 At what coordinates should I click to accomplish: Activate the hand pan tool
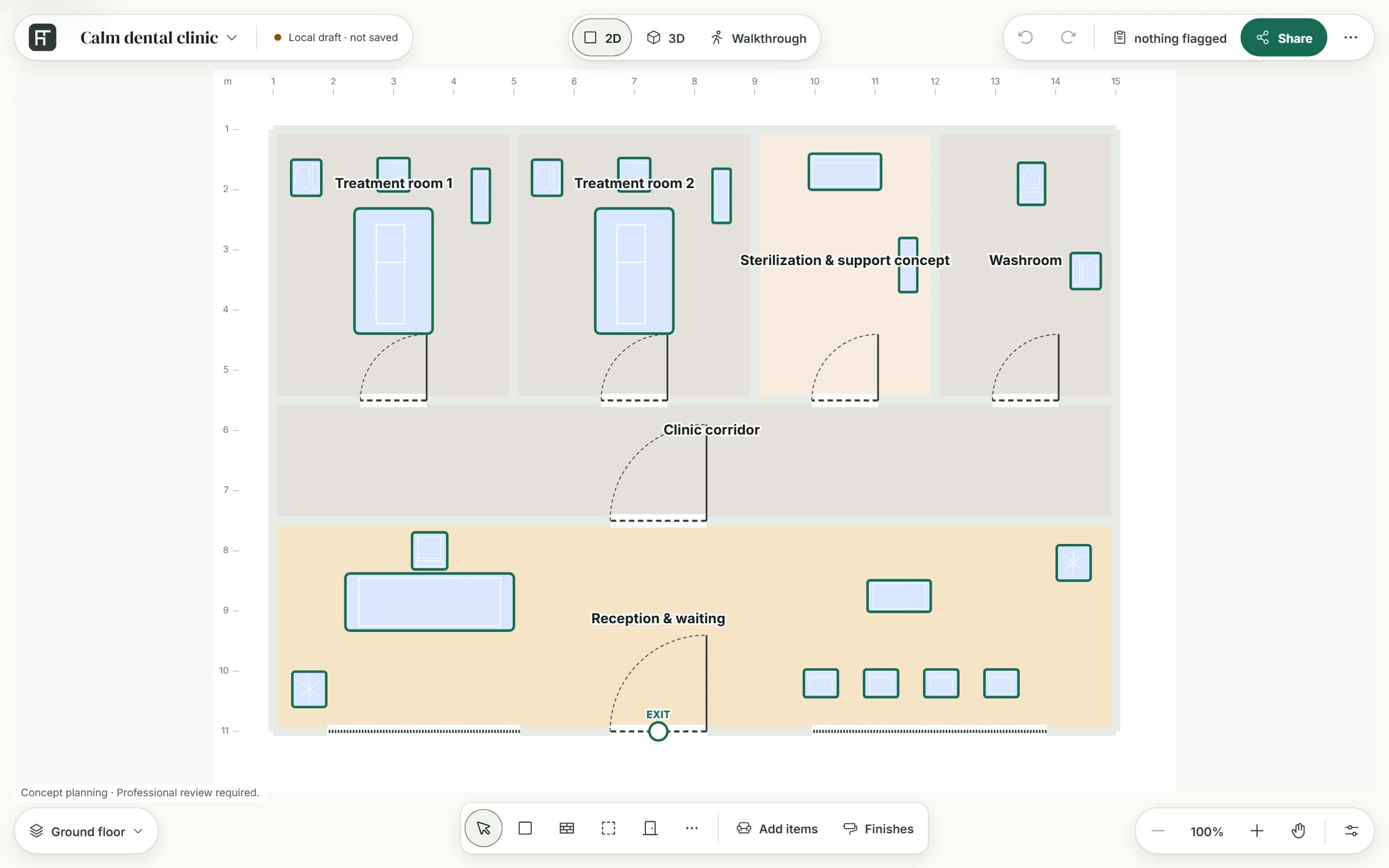pos(1299,831)
